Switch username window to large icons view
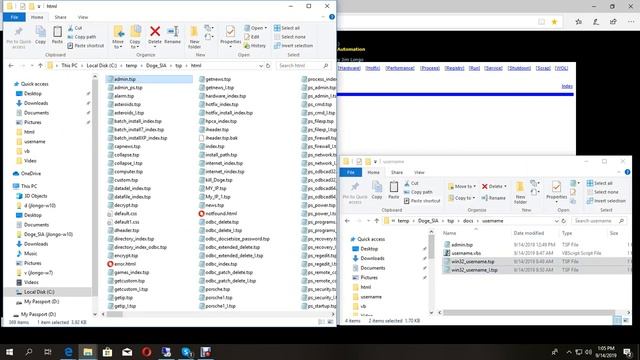640x360 pixels. coord(626,320)
